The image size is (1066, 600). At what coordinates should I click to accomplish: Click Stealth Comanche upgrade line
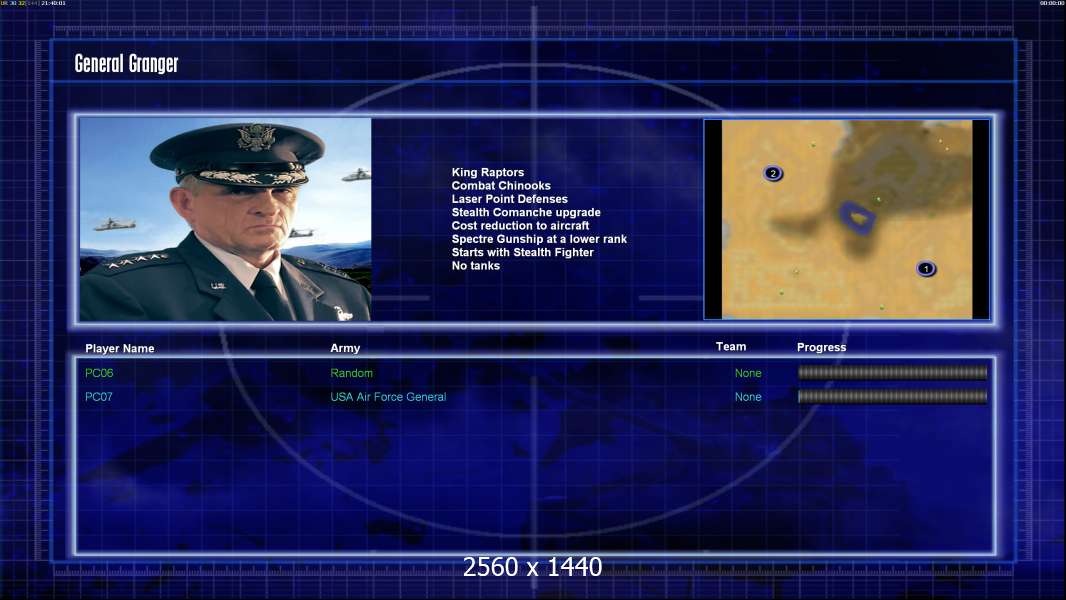[526, 212]
